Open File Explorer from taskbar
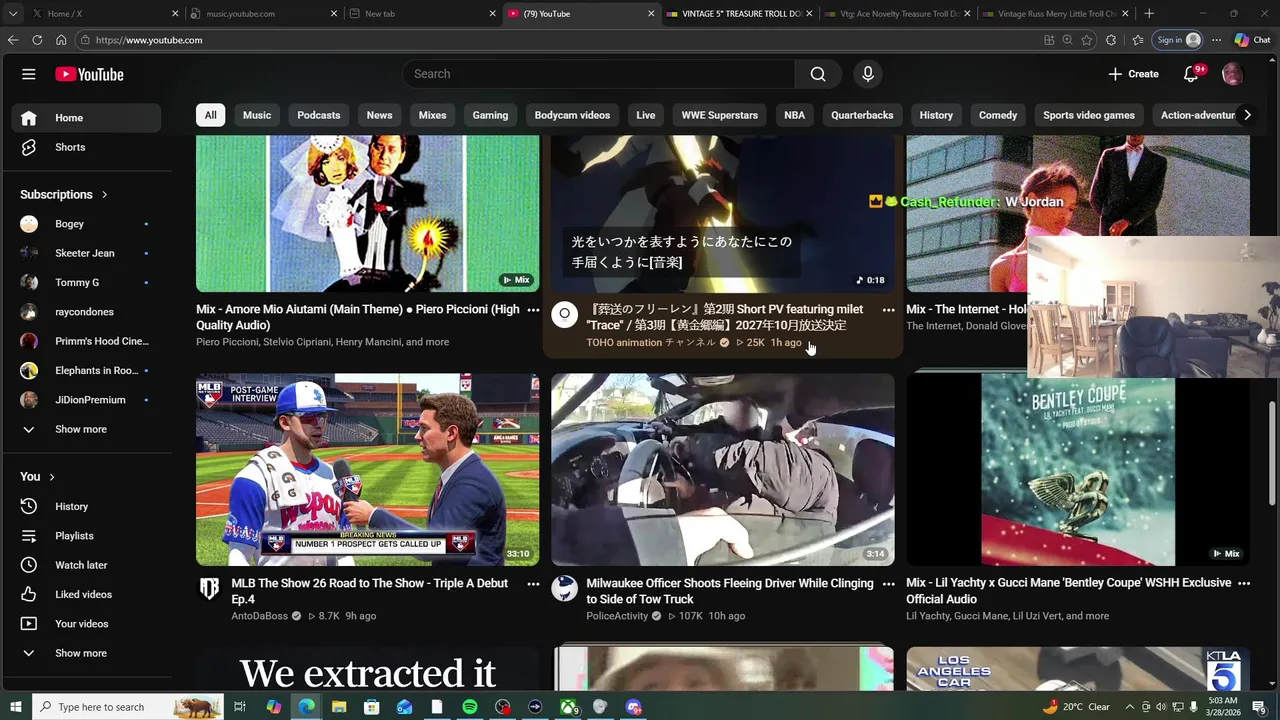 339,707
